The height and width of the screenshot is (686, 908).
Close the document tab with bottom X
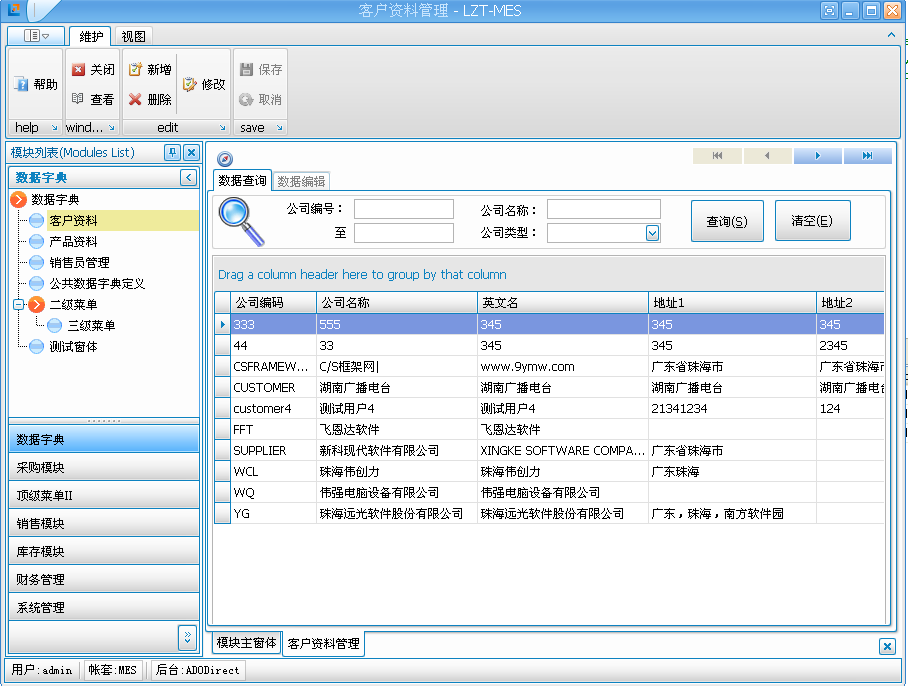coord(887,646)
